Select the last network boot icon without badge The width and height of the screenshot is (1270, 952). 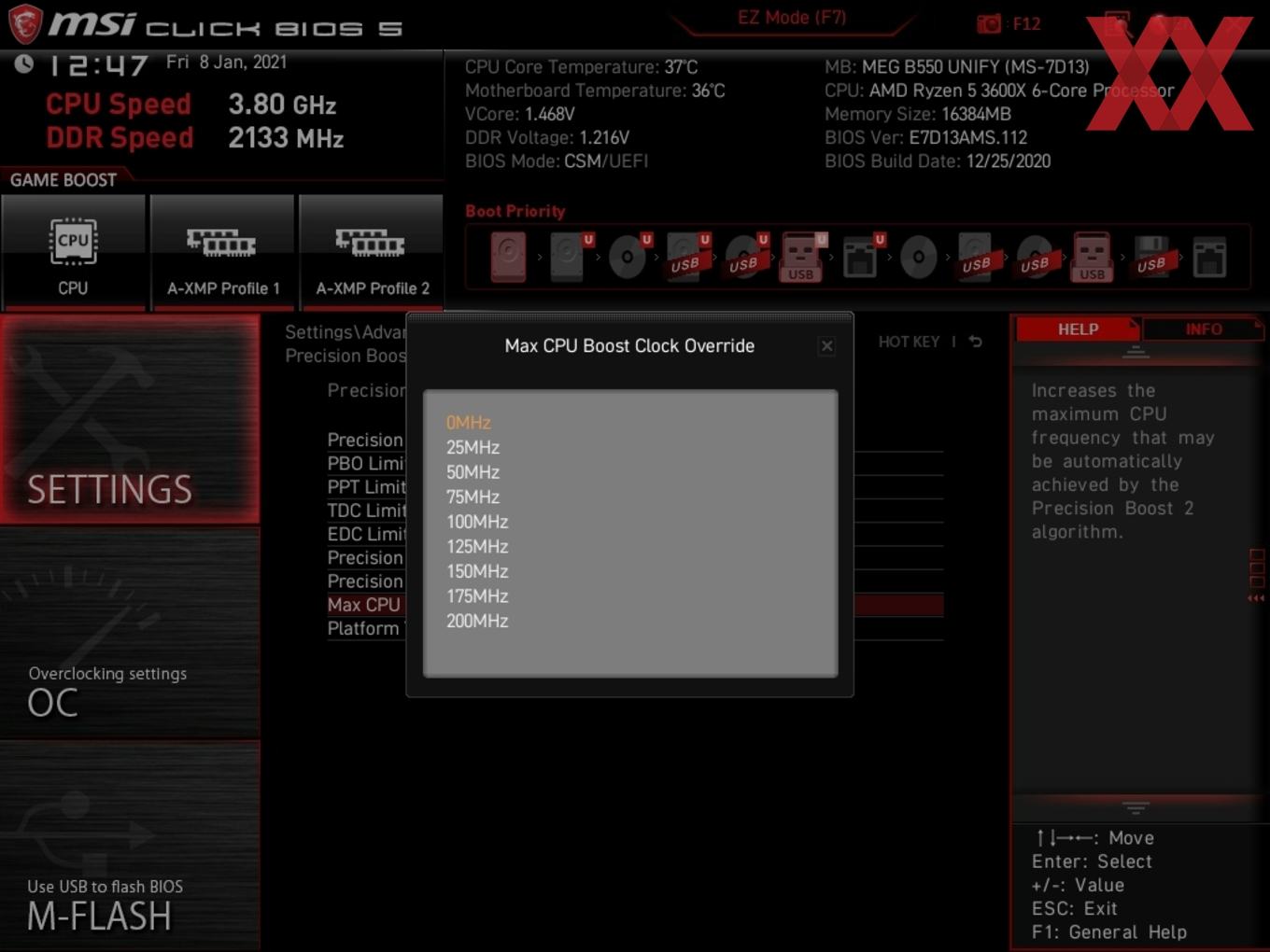1209,257
